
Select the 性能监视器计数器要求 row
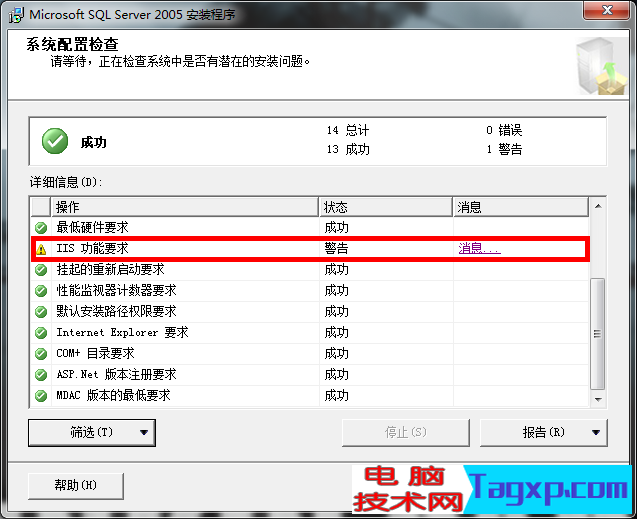click(x=310, y=291)
